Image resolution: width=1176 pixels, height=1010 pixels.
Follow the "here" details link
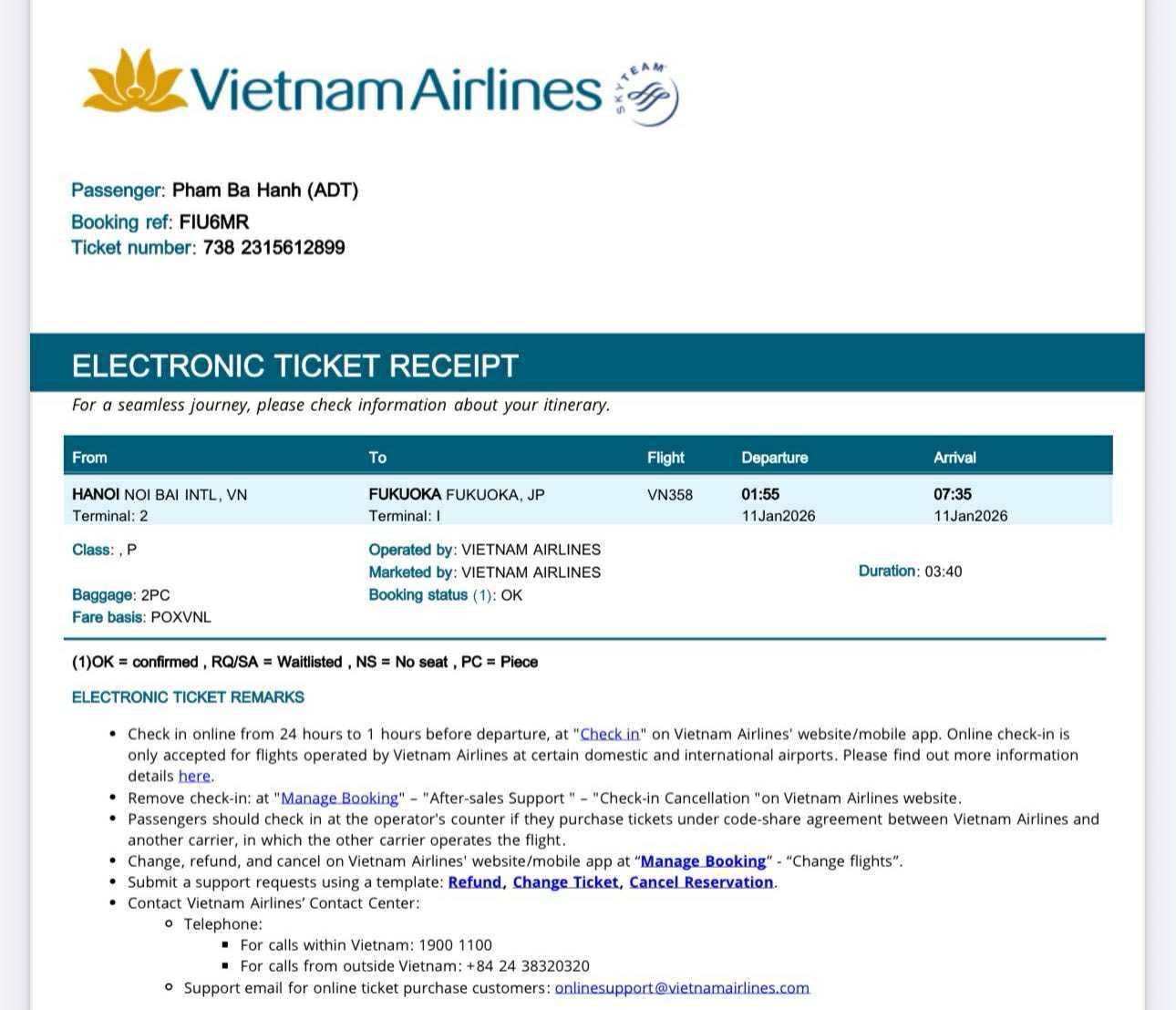click(x=194, y=776)
